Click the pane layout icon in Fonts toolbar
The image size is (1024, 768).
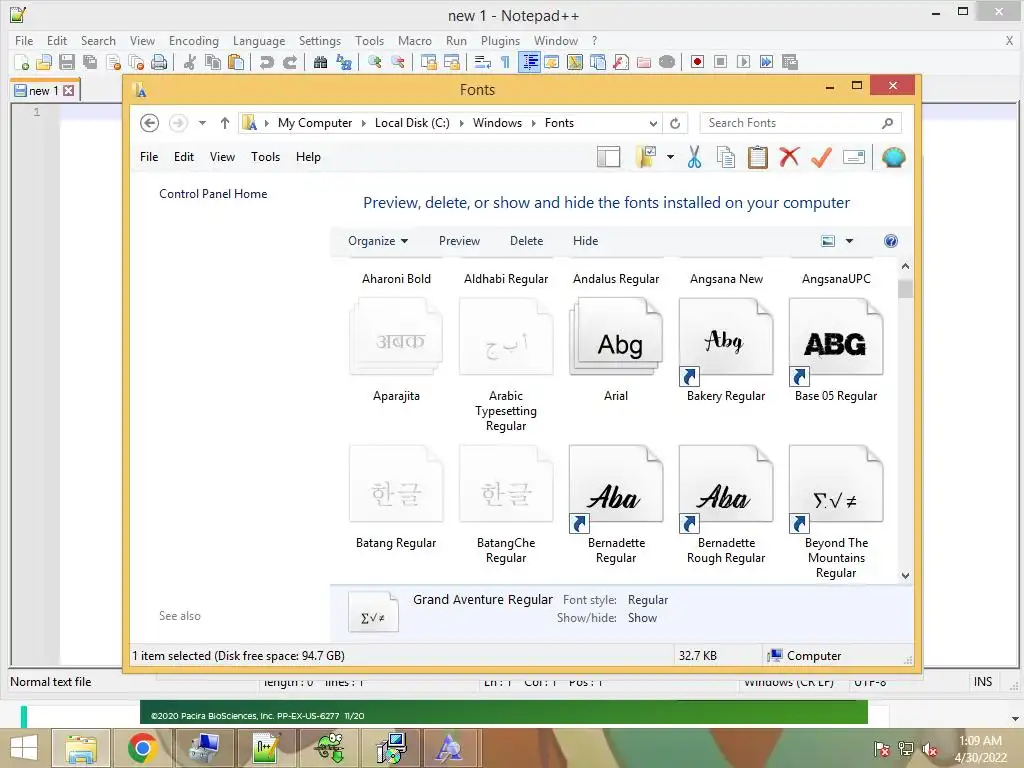point(609,157)
